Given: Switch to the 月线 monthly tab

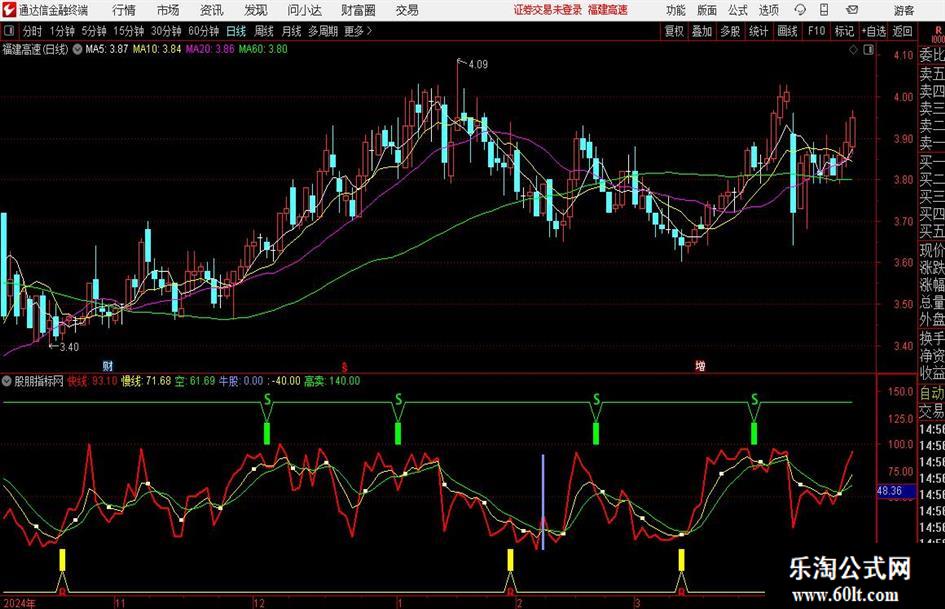Looking at the screenshot, I should click(x=292, y=31).
